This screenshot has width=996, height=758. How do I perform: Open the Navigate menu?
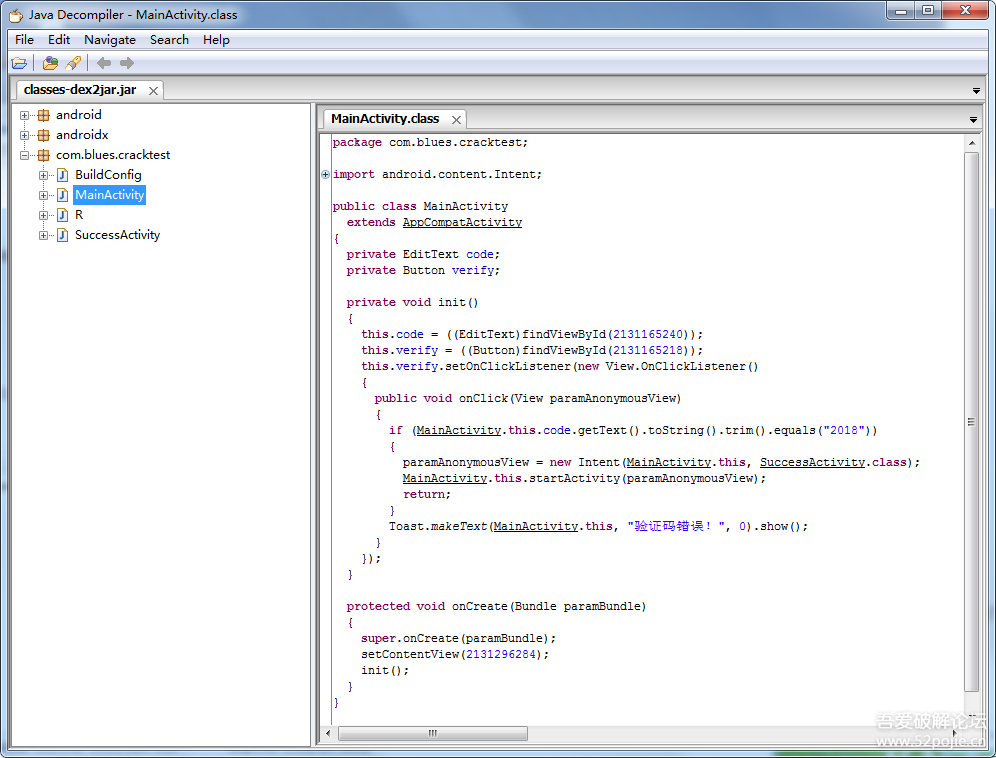(110, 40)
